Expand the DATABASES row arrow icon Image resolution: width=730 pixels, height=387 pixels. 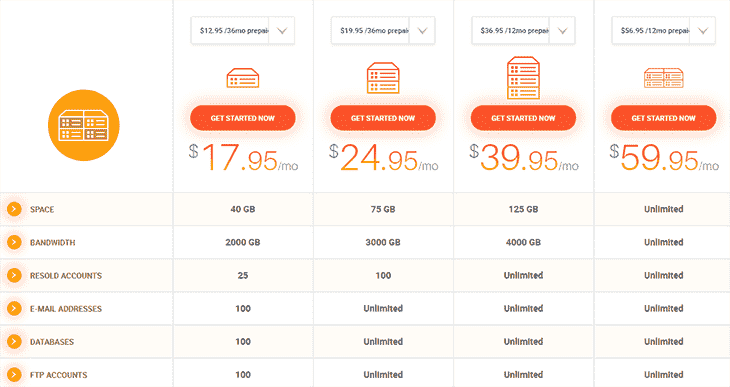pyautogui.click(x=14, y=341)
